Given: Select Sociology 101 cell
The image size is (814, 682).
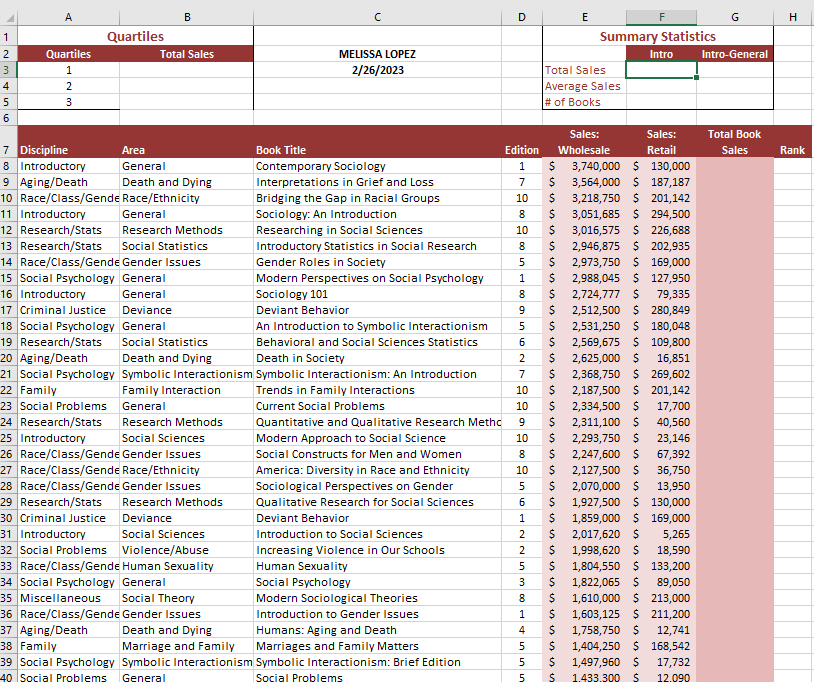Looking at the screenshot, I should click(x=377, y=294).
